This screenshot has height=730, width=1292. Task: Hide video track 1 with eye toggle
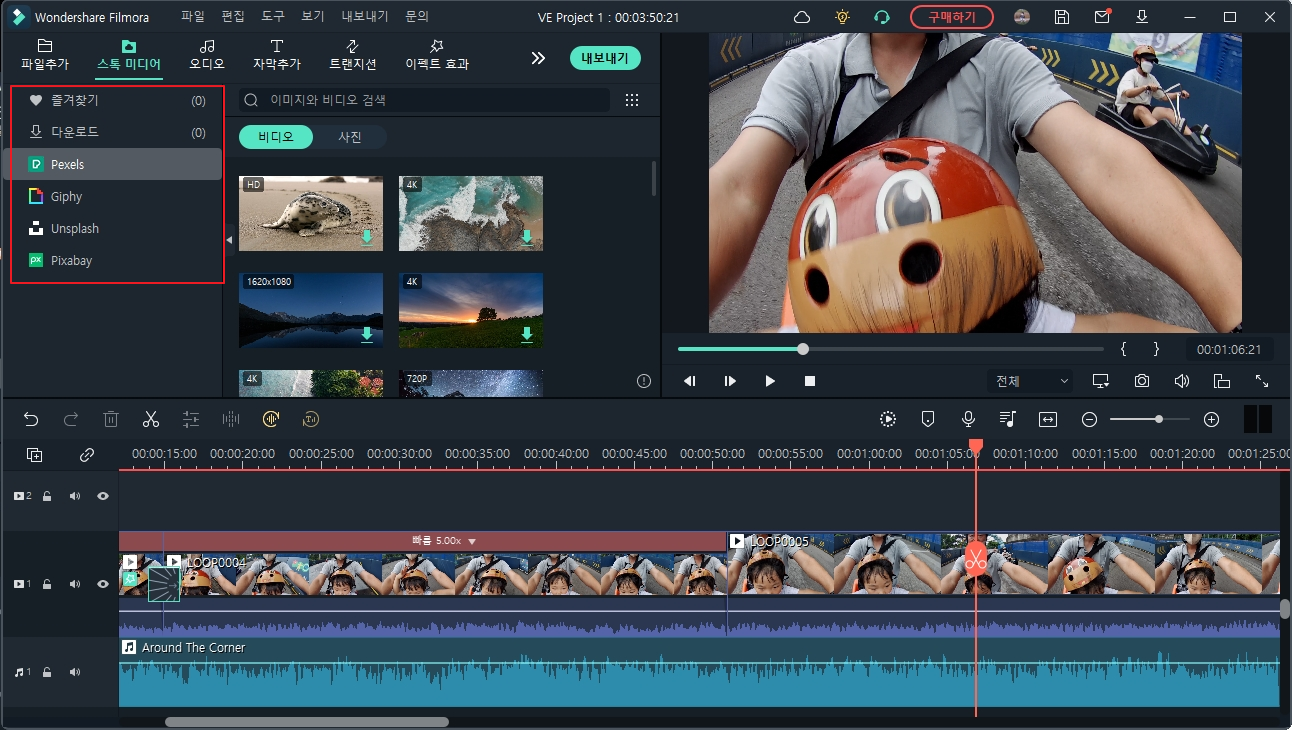(x=102, y=583)
